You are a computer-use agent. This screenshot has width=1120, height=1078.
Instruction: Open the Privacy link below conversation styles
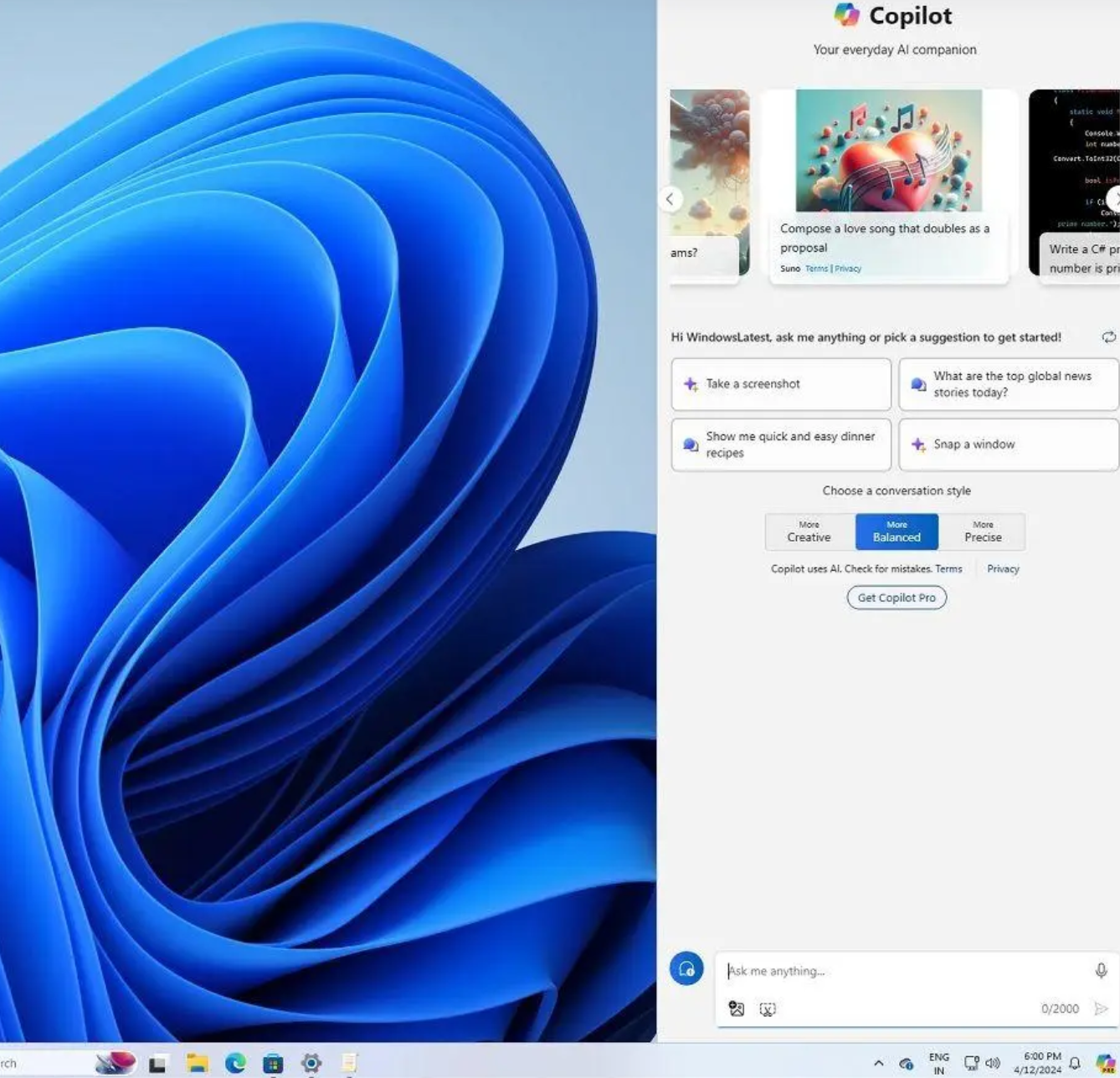(x=1003, y=569)
